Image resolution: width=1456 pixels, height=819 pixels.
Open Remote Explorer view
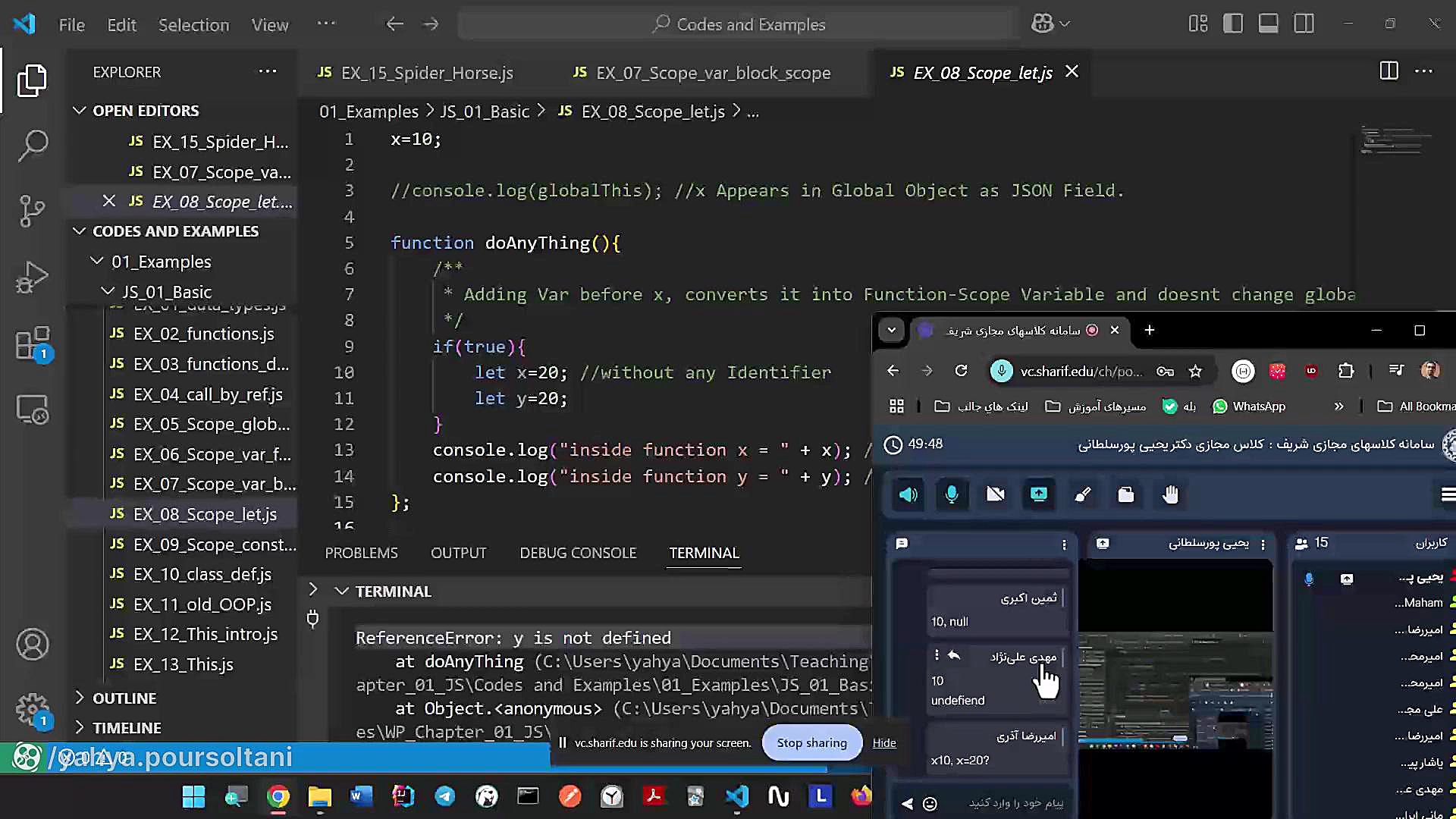click(x=32, y=409)
